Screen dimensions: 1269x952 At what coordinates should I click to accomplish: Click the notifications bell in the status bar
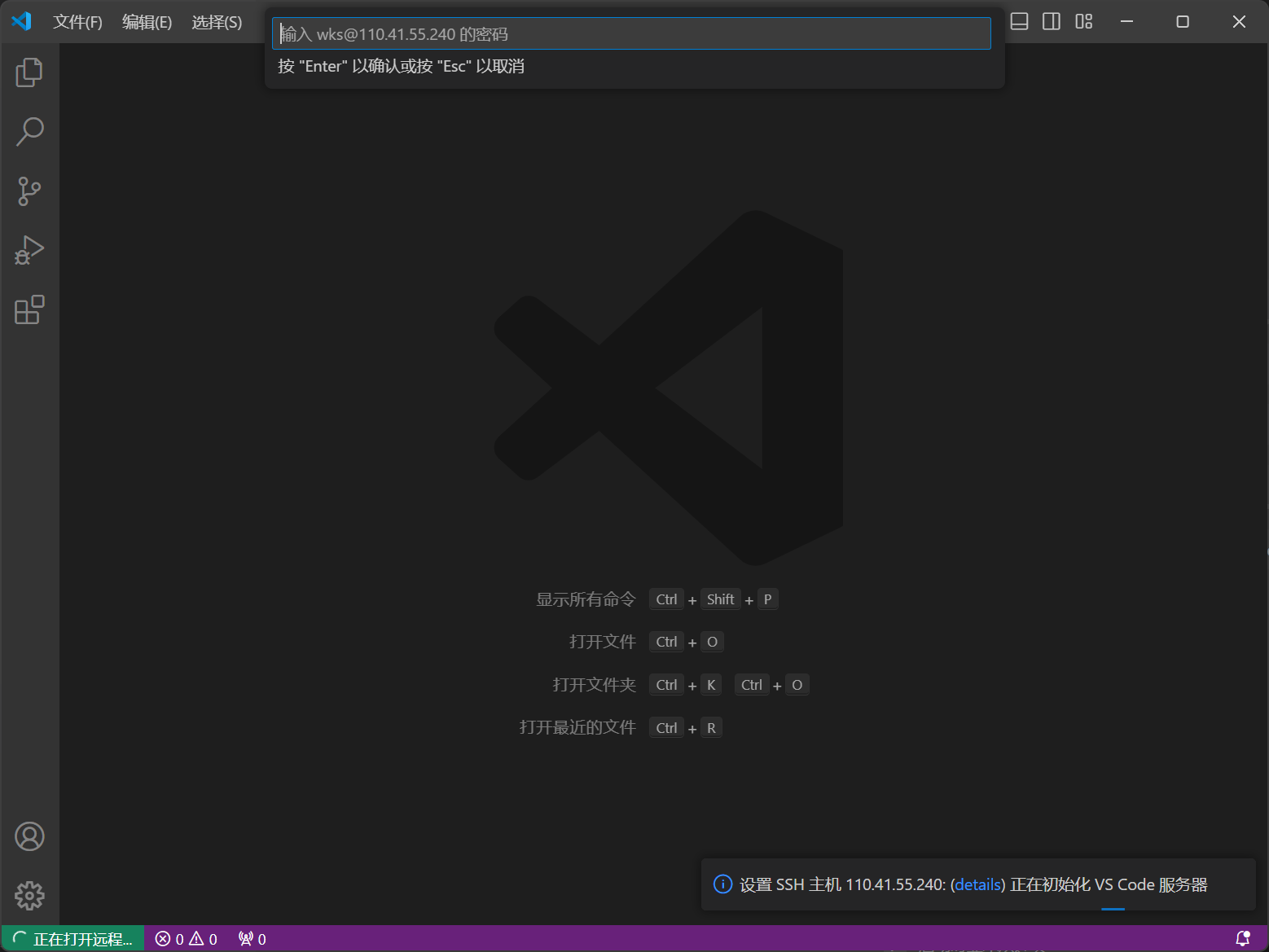point(1242,938)
